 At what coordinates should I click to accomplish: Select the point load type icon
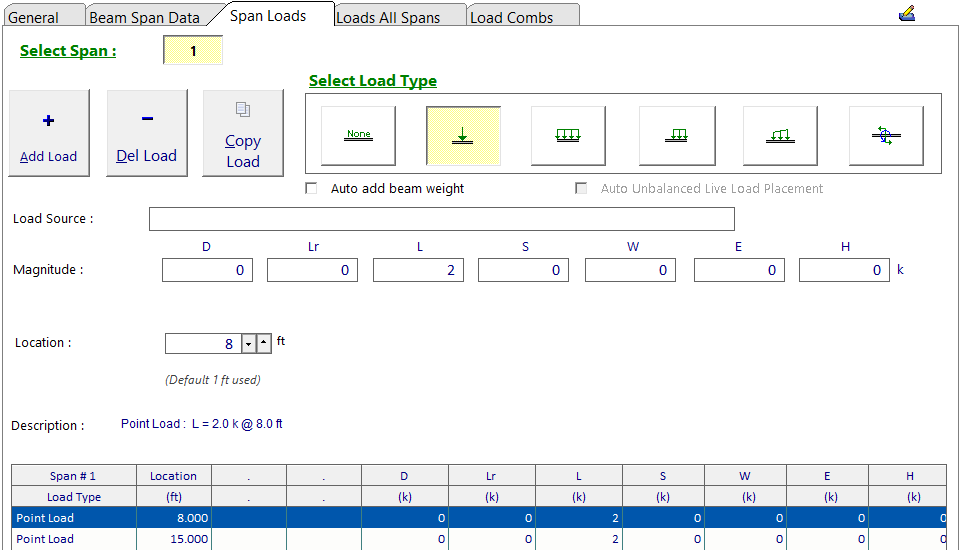coord(463,135)
